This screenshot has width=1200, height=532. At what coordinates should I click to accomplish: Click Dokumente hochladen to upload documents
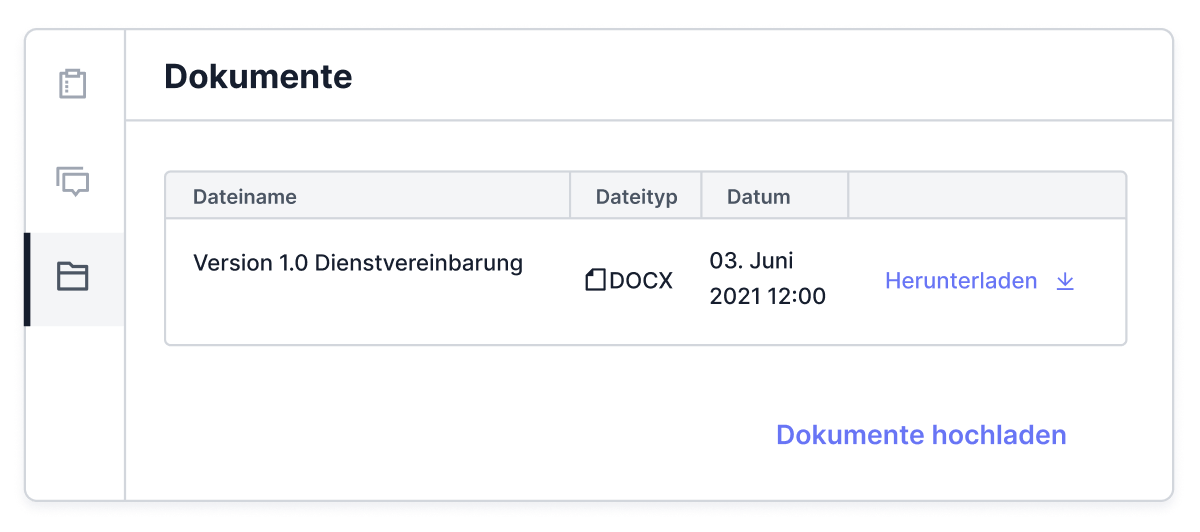click(921, 435)
